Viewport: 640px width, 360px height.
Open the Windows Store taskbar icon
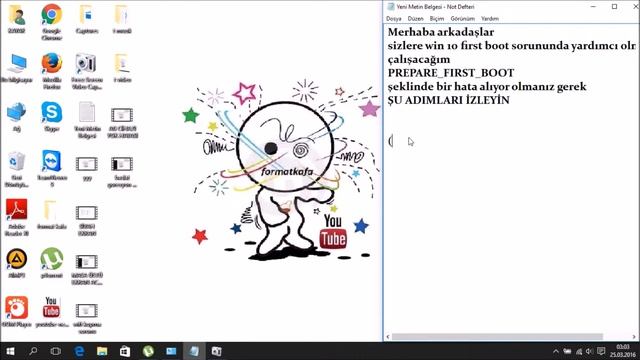click(x=125, y=351)
